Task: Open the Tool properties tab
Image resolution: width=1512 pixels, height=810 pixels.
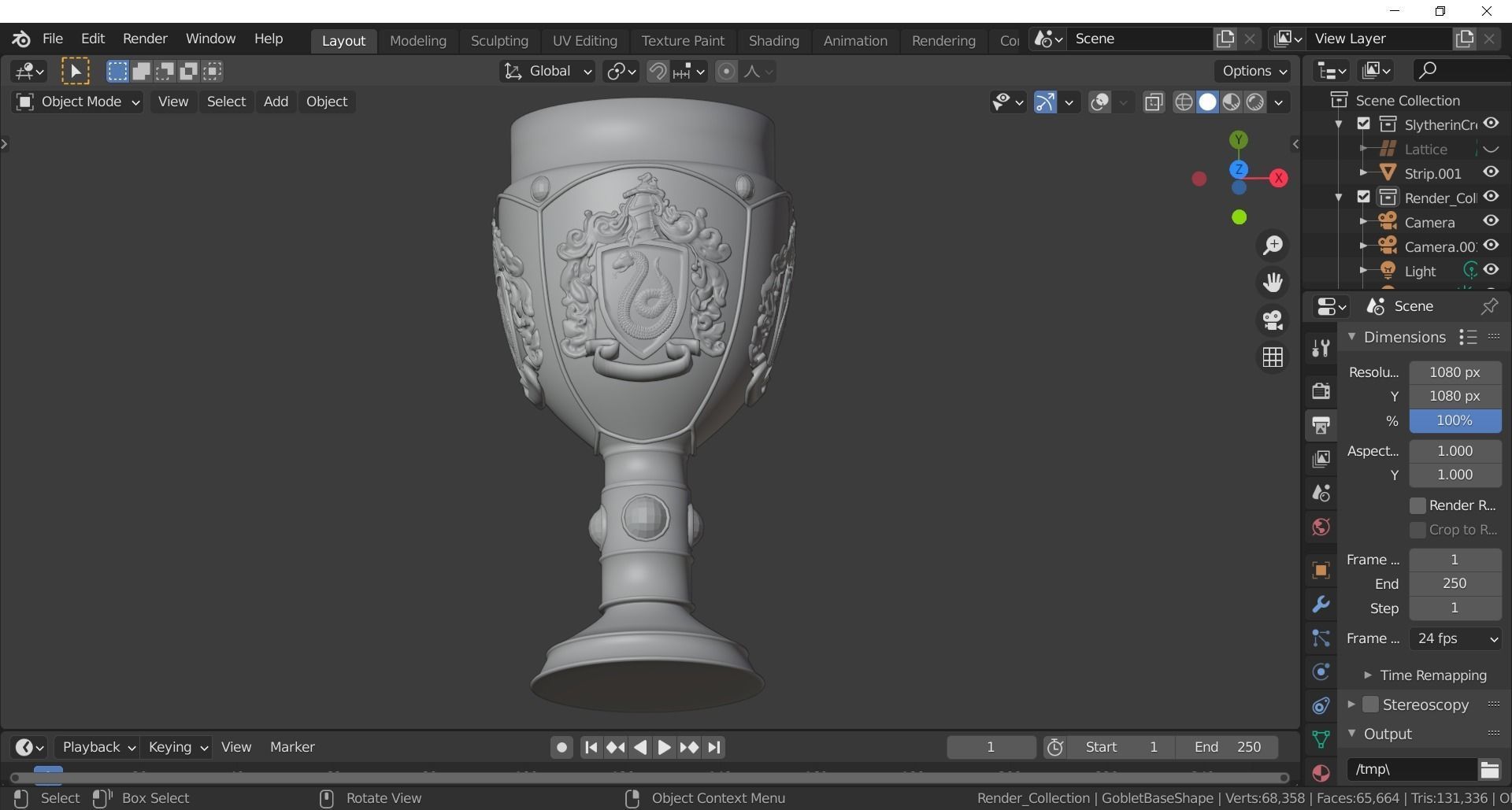Action: point(1321,348)
